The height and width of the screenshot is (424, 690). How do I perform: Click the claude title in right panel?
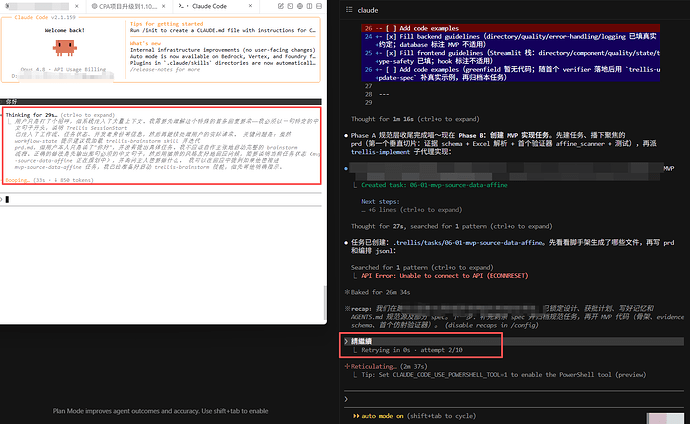tap(368, 10)
